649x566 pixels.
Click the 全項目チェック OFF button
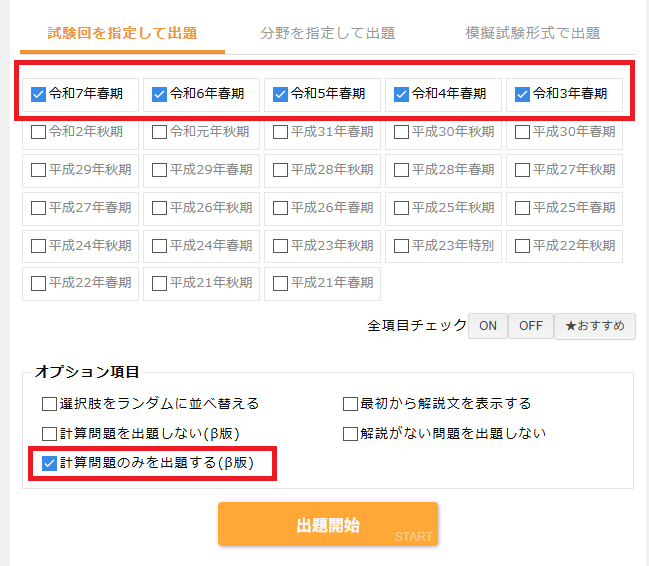pos(531,326)
